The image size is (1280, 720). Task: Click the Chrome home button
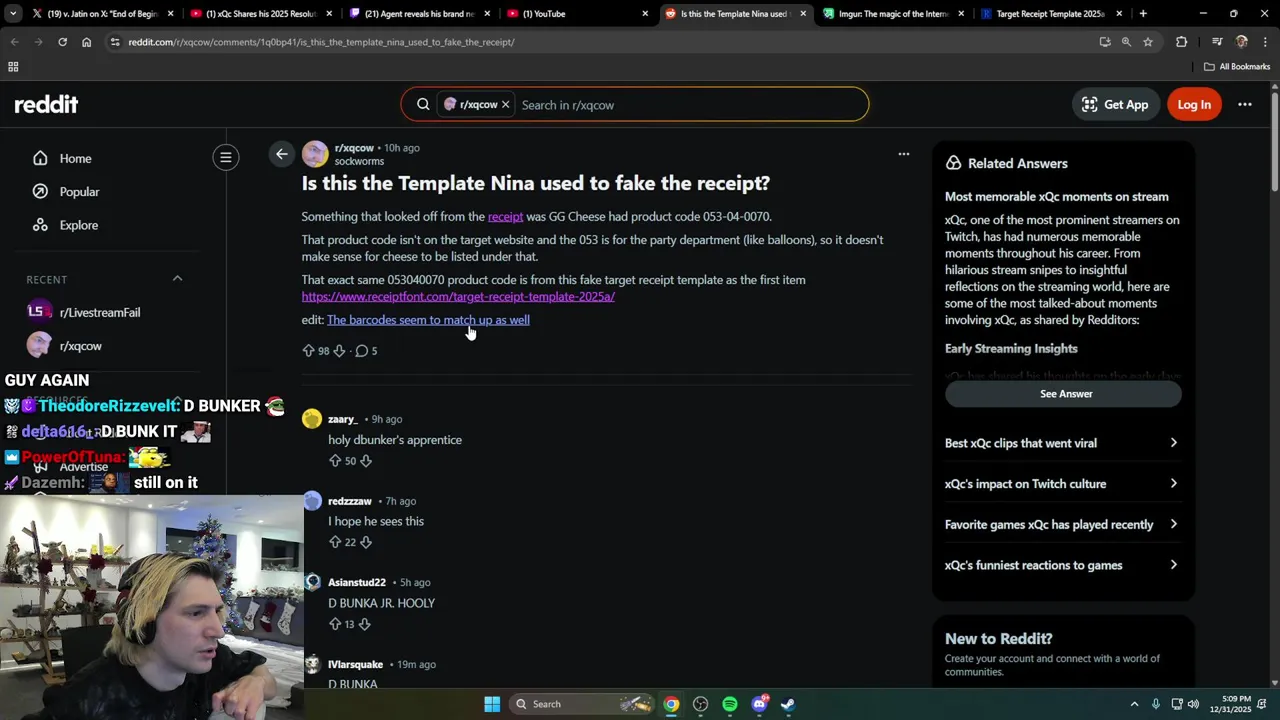(86, 42)
